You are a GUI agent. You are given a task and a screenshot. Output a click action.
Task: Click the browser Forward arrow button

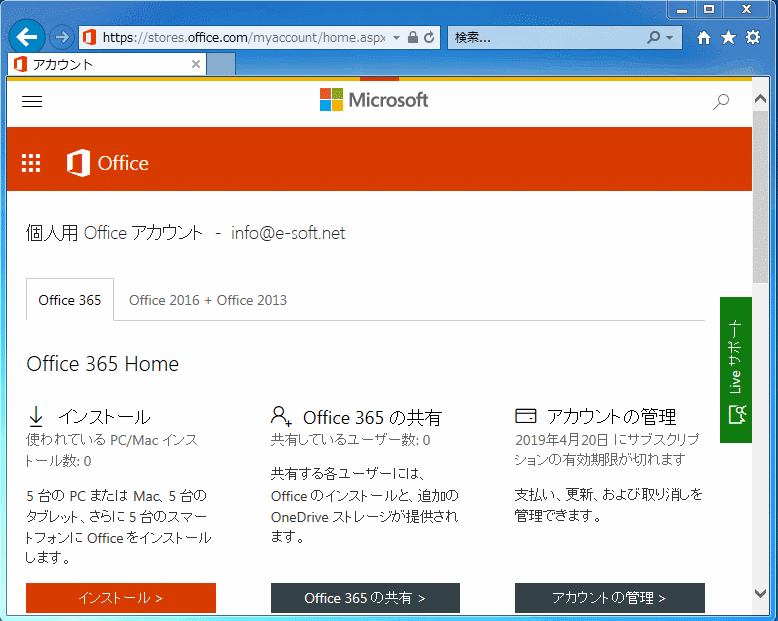point(62,37)
